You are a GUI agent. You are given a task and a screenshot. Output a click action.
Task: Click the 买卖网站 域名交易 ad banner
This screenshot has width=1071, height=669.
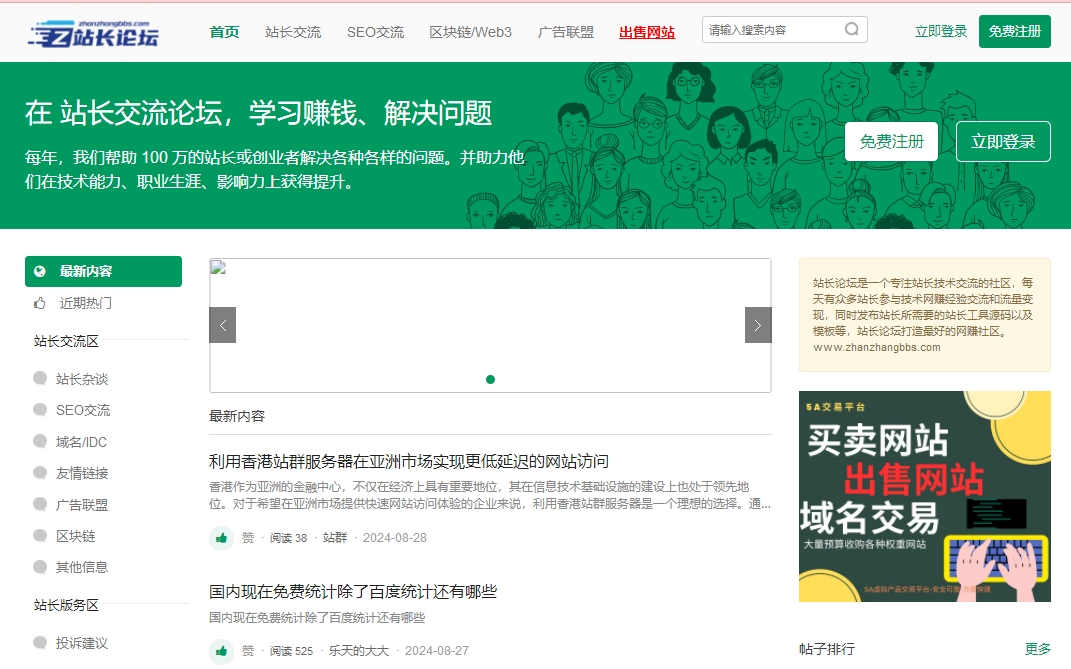pos(925,496)
